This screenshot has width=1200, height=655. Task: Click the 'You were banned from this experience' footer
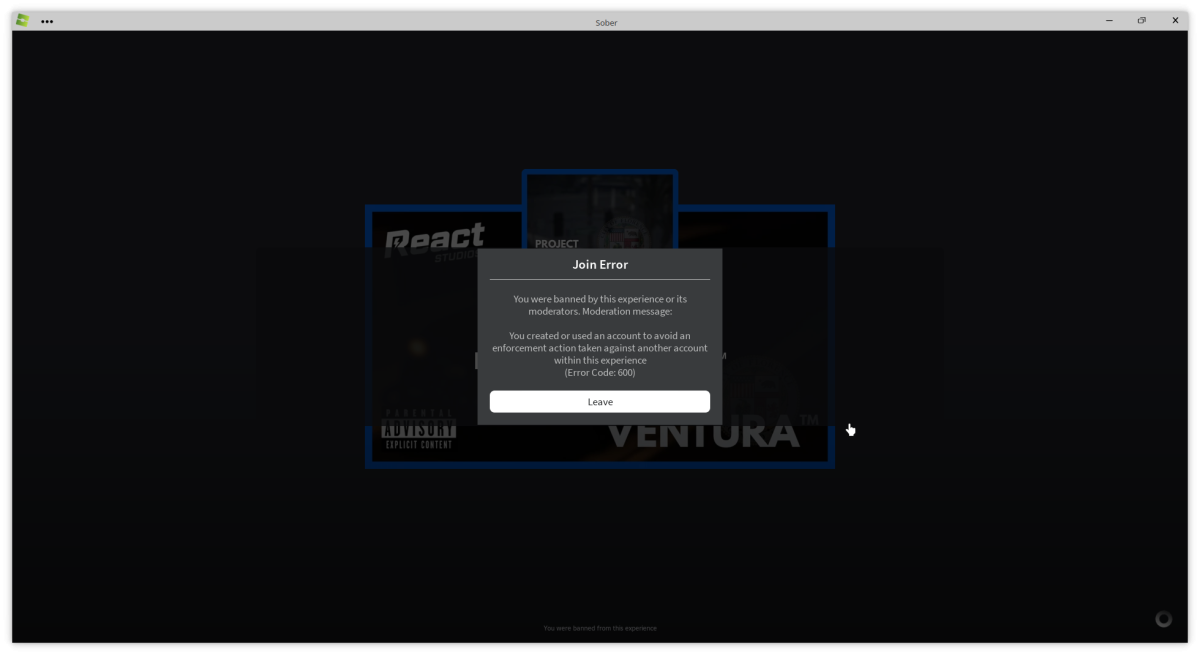click(600, 628)
